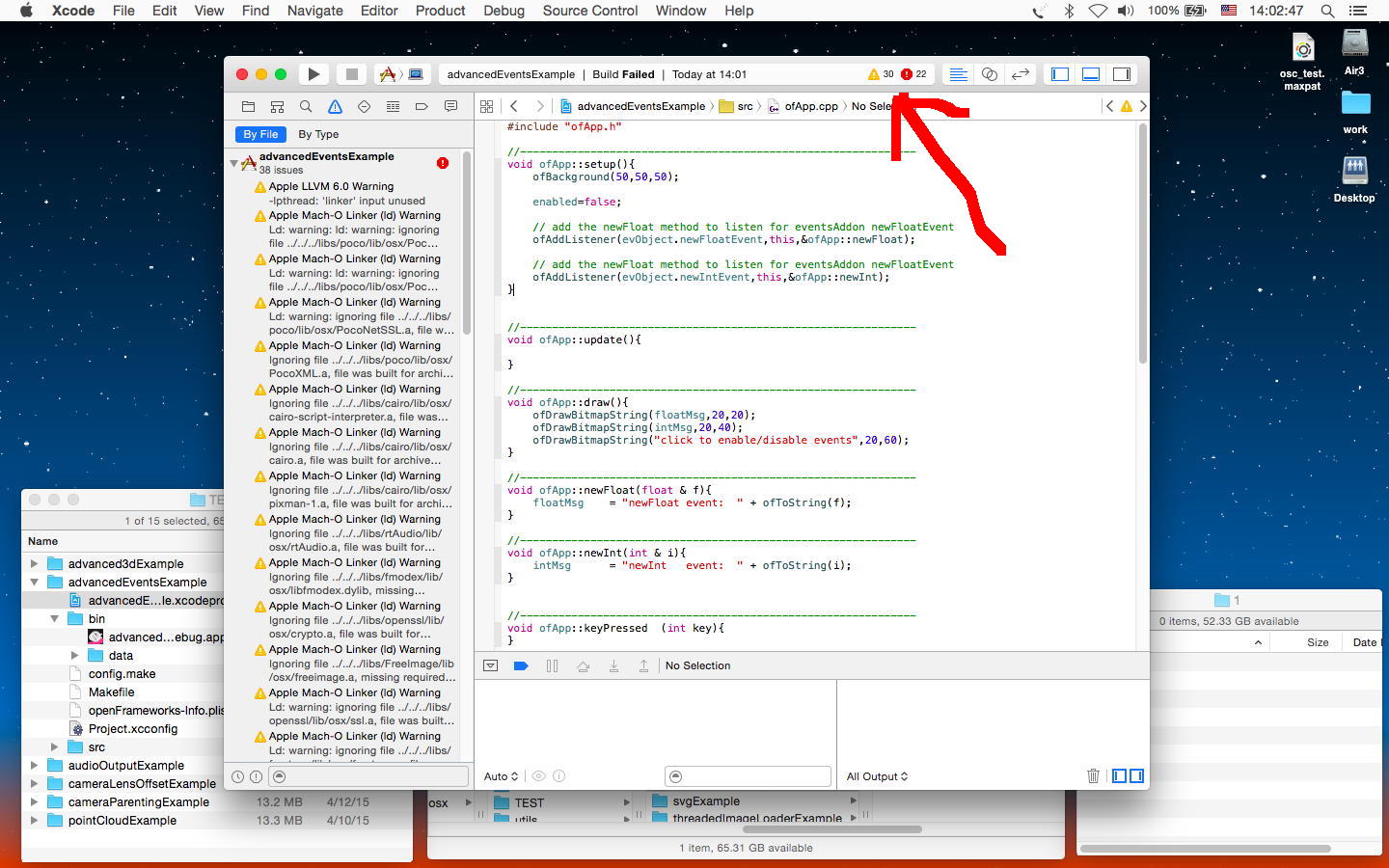Click the console filter search field
The image size is (1389, 868).
click(748, 776)
